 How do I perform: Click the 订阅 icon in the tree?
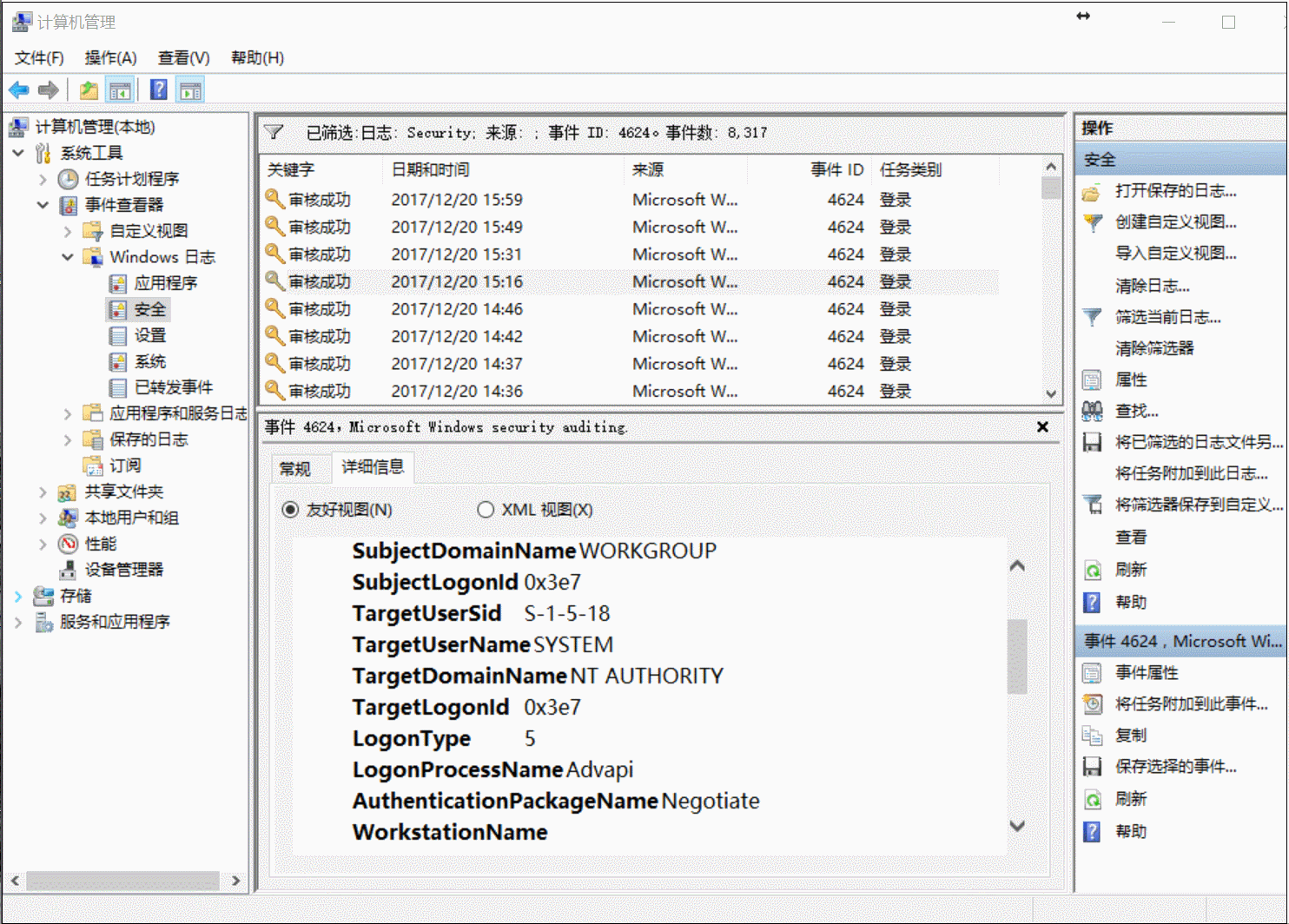pyautogui.click(x=92, y=465)
